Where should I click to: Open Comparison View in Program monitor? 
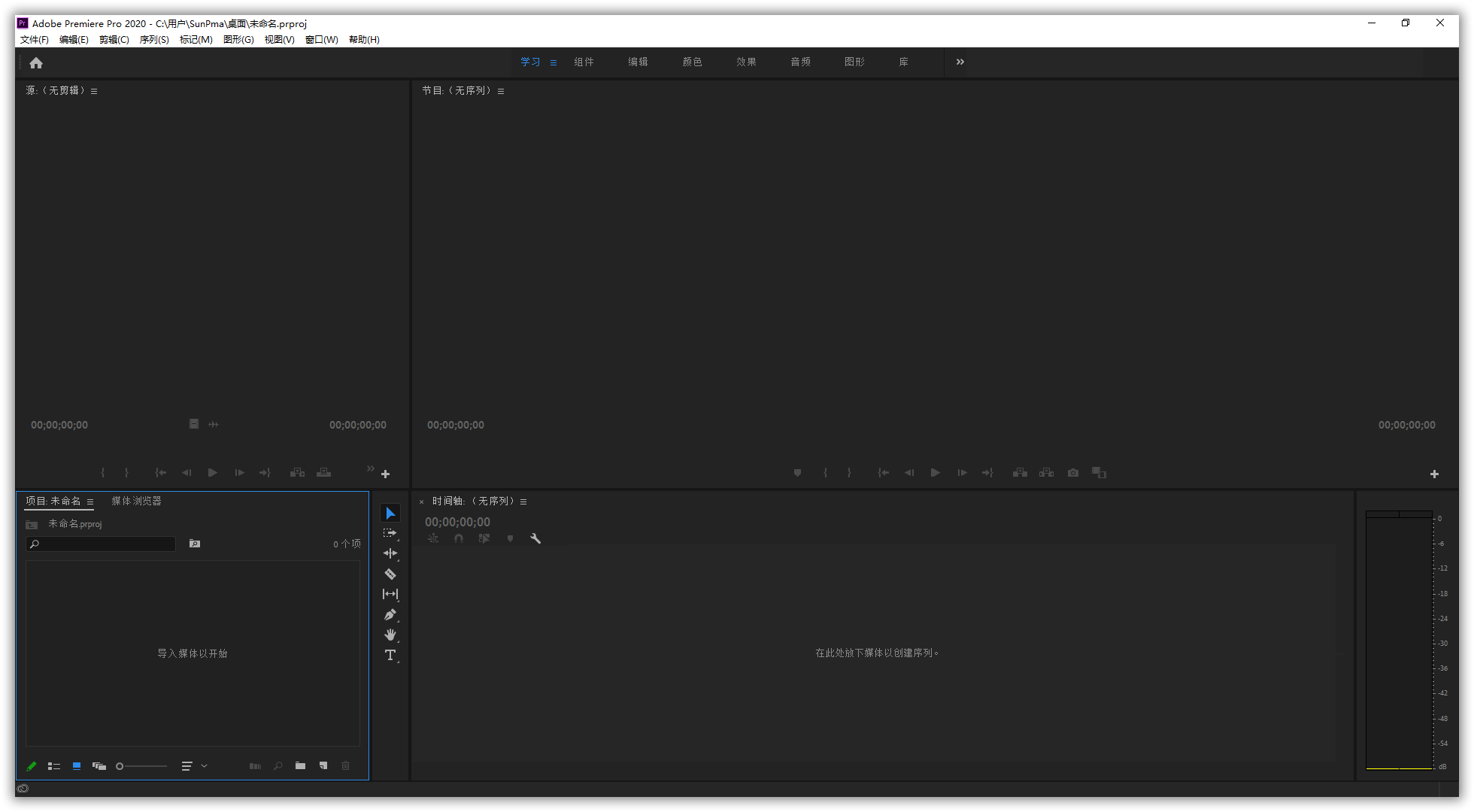click(x=1099, y=473)
